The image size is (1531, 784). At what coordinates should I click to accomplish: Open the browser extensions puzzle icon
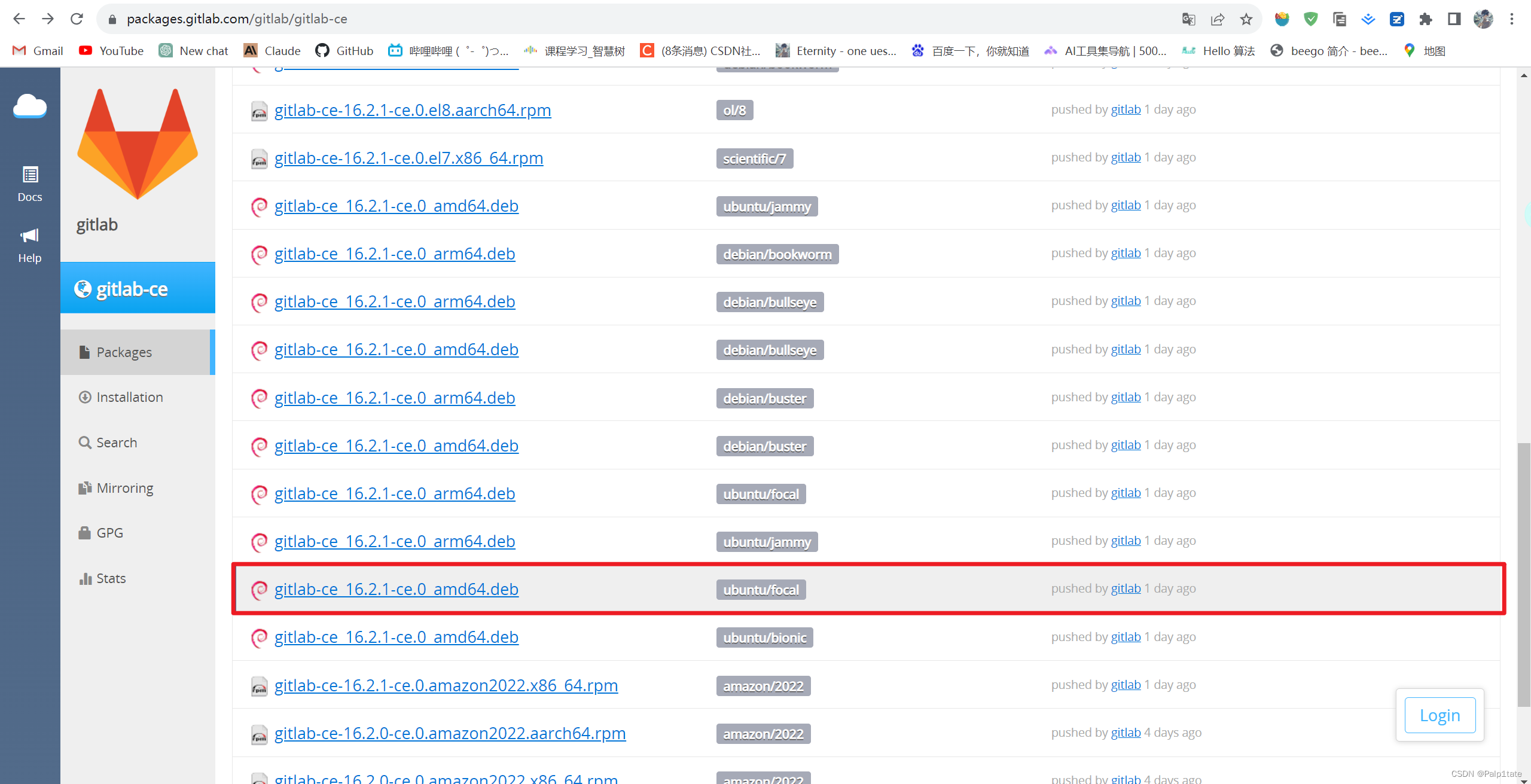pos(1425,19)
